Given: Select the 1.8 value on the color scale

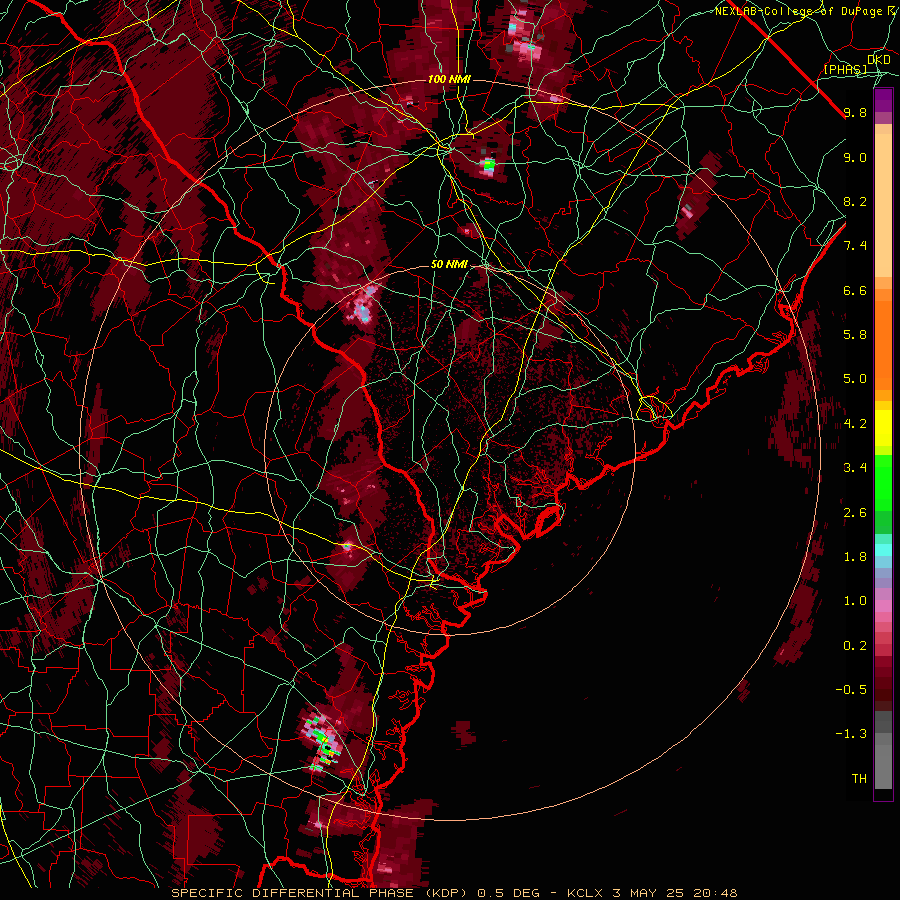Looking at the screenshot, I should [855, 557].
